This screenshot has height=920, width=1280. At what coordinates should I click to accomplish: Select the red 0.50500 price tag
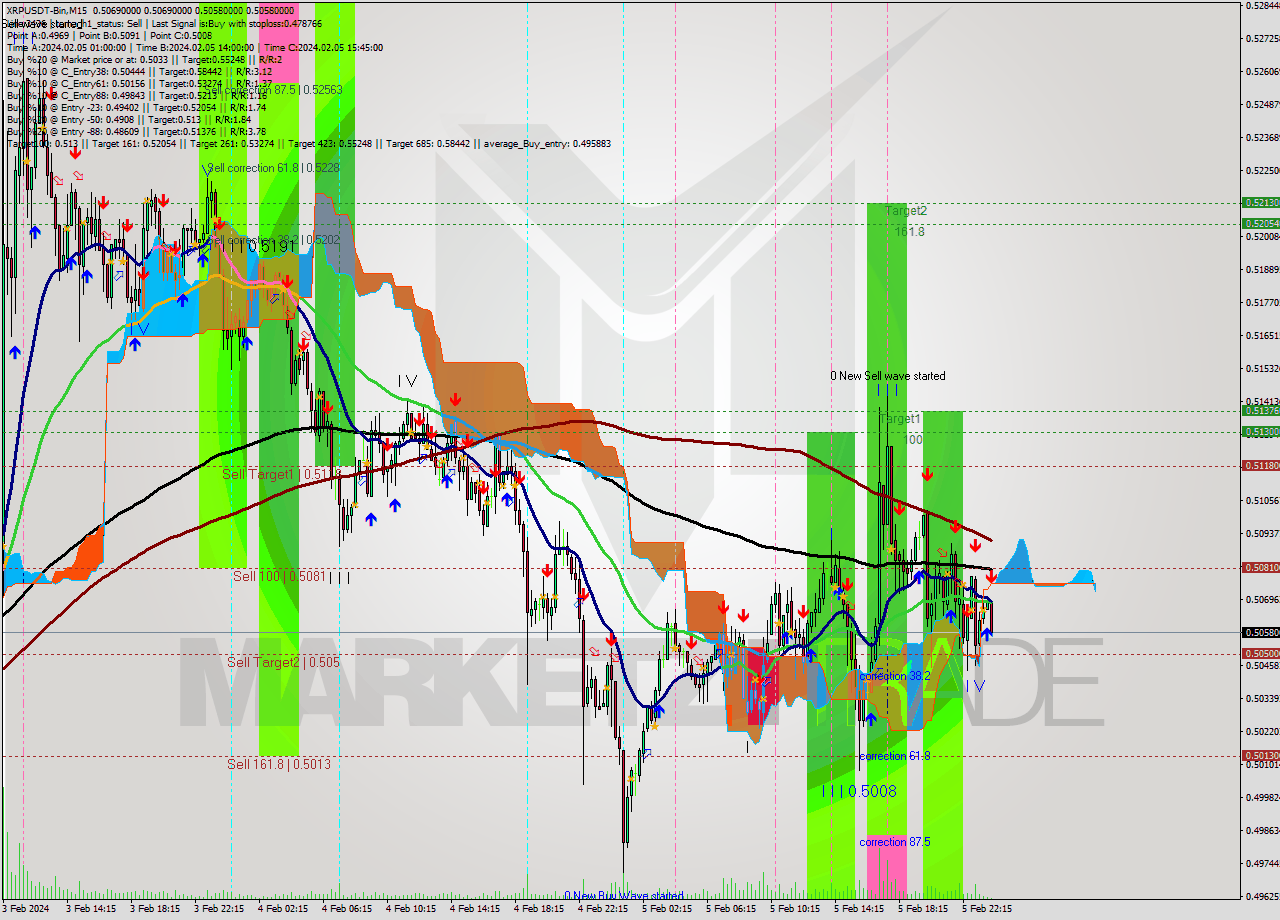click(x=1259, y=653)
